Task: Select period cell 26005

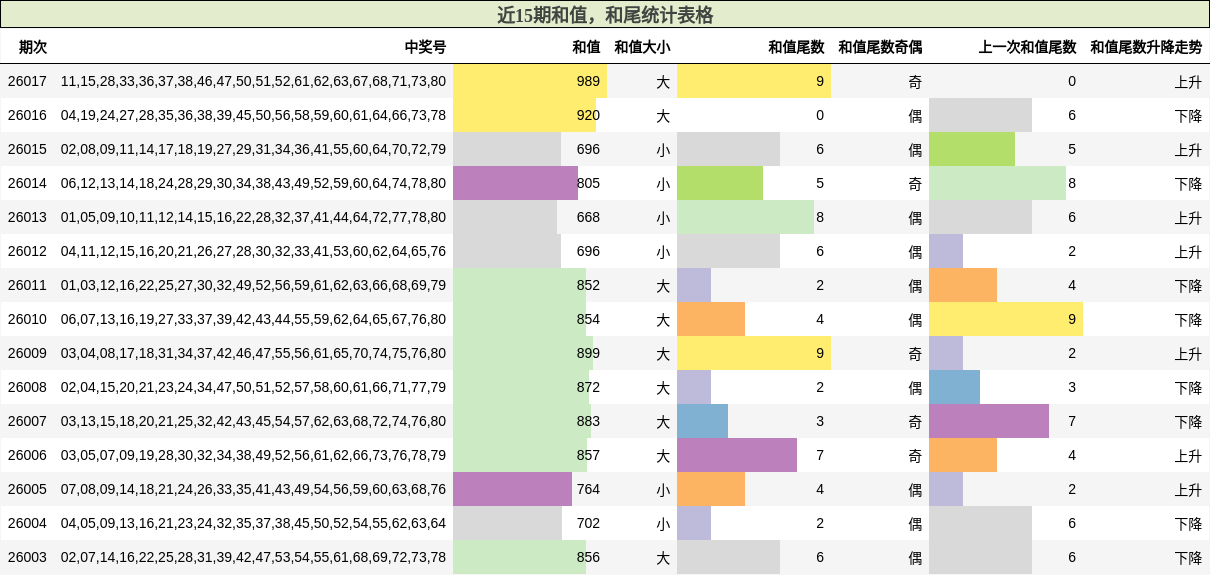Action: [27, 489]
